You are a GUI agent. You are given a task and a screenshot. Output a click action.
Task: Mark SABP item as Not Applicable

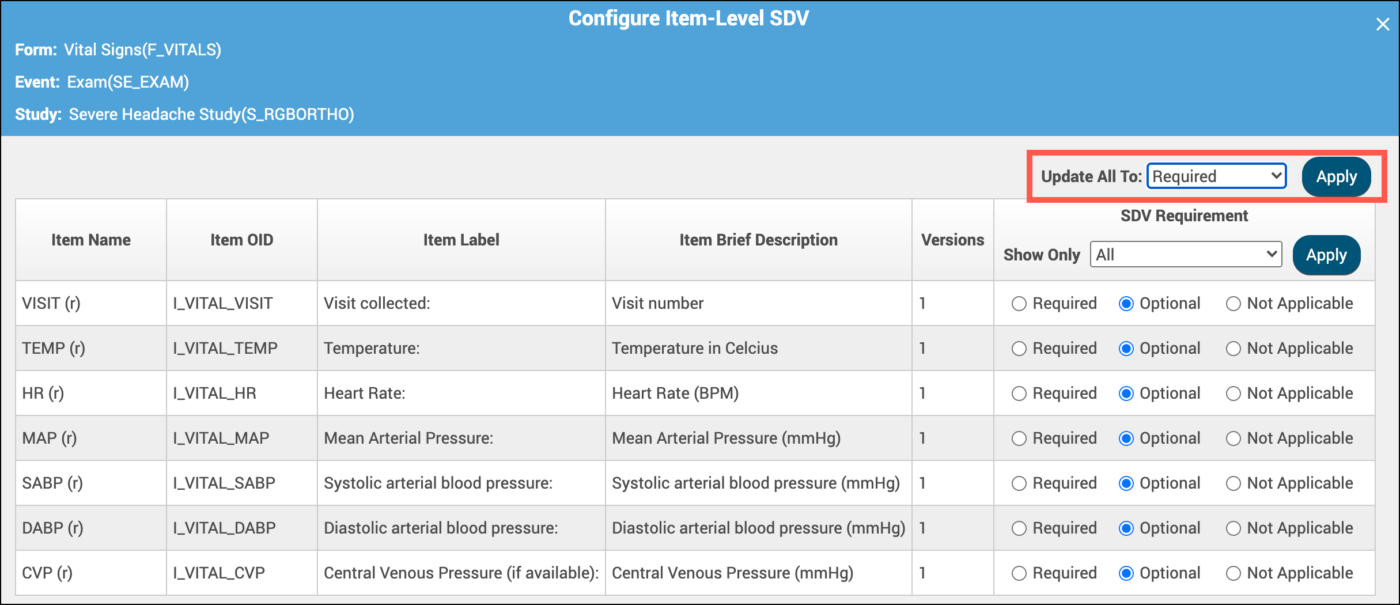tap(1235, 483)
